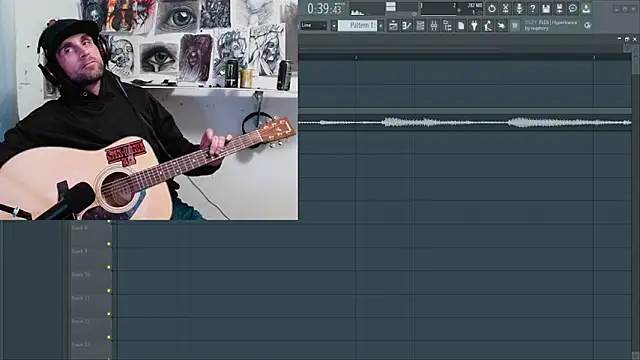This screenshot has height=360, width=640.
Task: Open the Playlist view icon
Action: pyautogui.click(x=393, y=26)
